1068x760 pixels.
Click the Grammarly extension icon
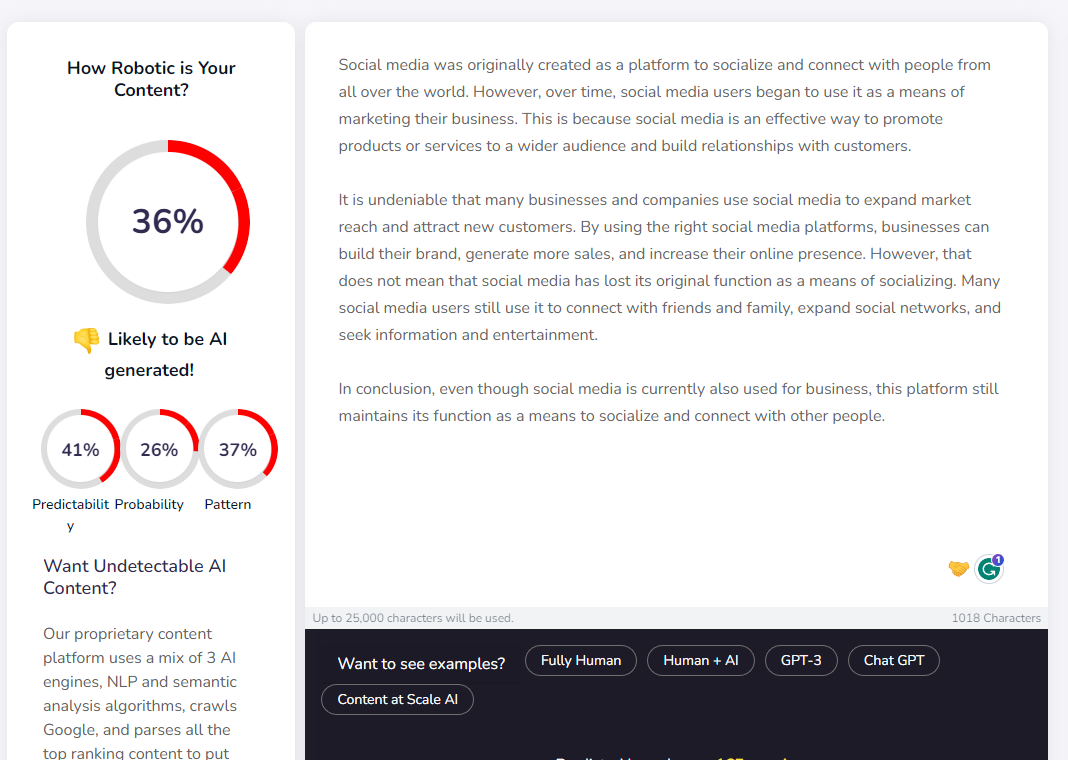click(x=988, y=569)
